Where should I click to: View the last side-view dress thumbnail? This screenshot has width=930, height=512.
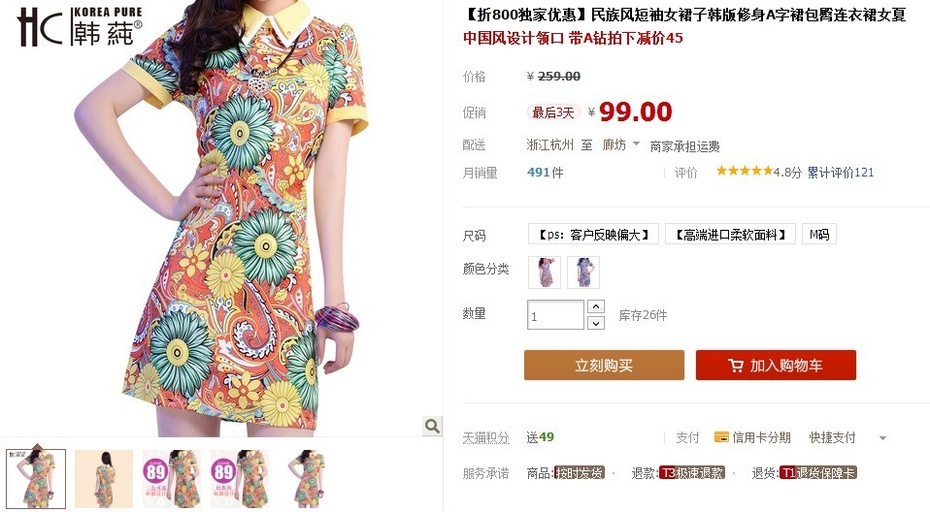tap(307, 479)
